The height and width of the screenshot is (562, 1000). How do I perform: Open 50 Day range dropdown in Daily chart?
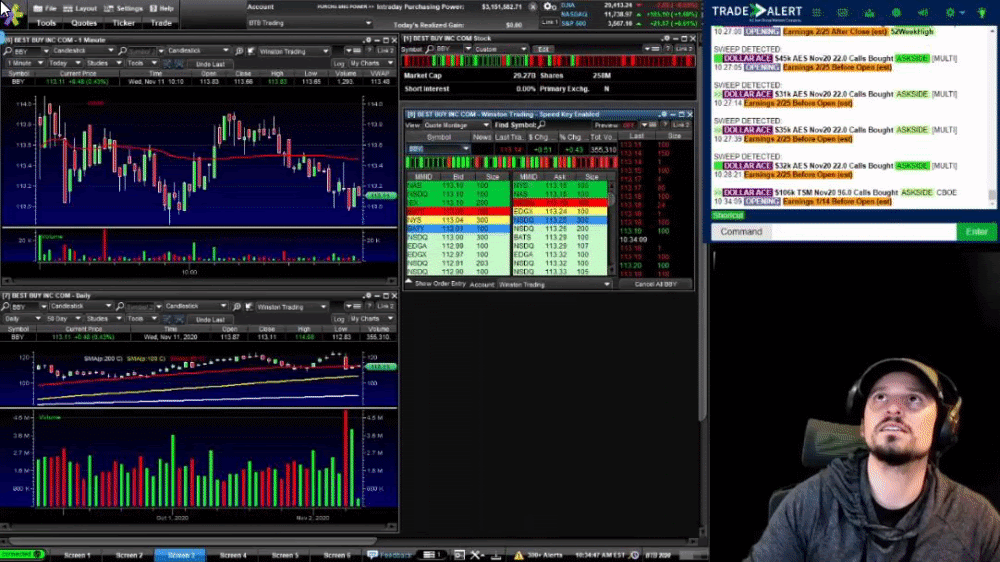pos(62,318)
